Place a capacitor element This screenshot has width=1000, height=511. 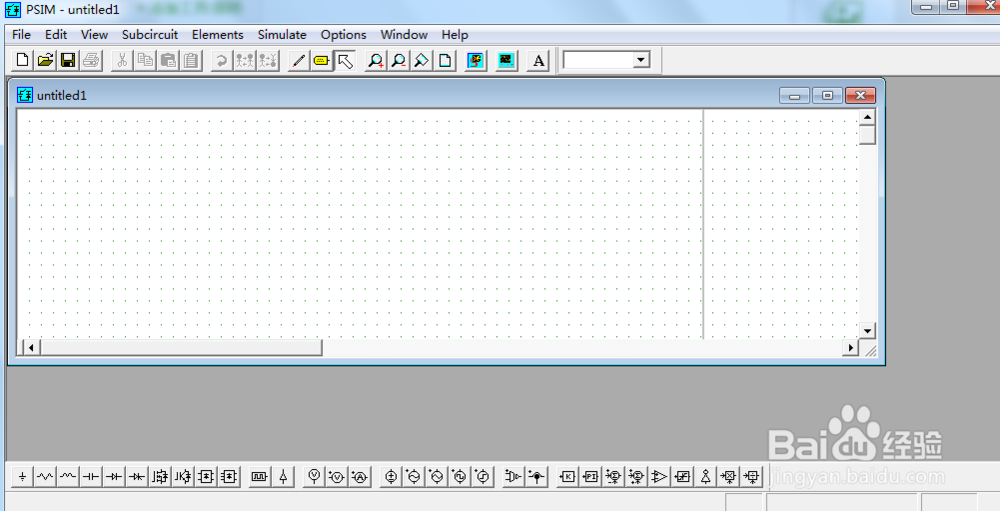coord(91,477)
